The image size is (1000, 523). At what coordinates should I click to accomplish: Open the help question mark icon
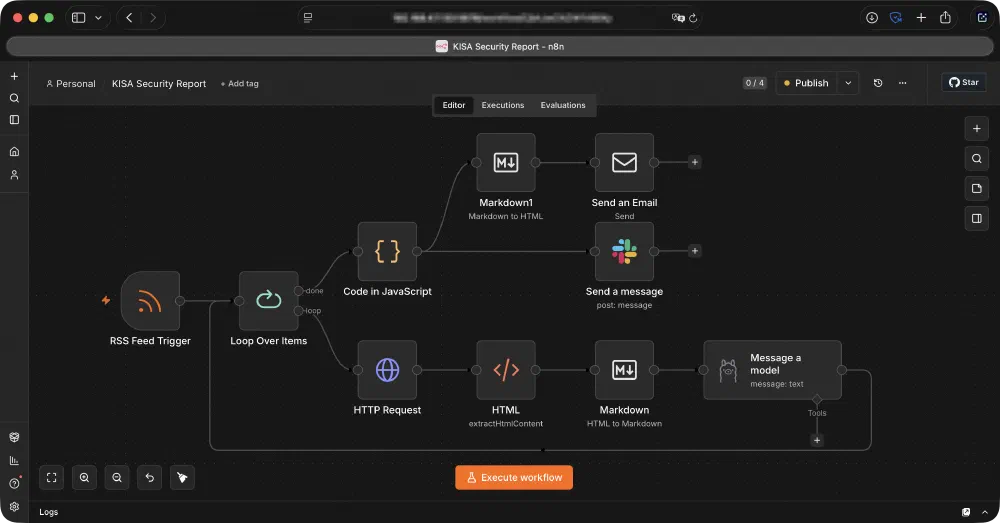14,483
